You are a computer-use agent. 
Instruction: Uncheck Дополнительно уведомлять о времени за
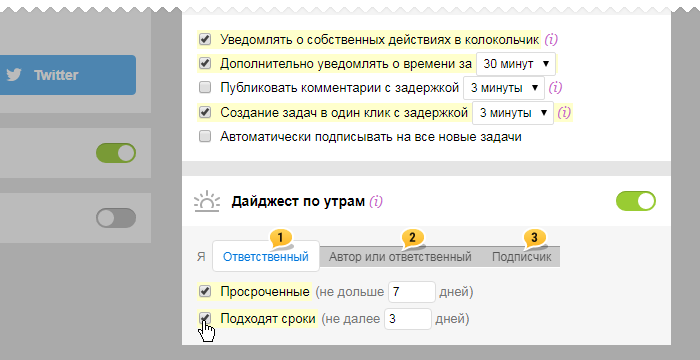click(205, 63)
